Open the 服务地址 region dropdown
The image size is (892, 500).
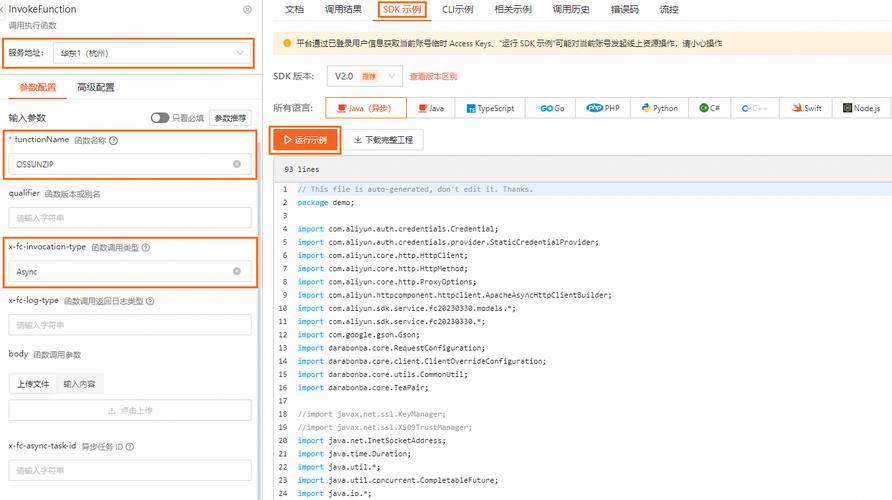(x=151, y=53)
